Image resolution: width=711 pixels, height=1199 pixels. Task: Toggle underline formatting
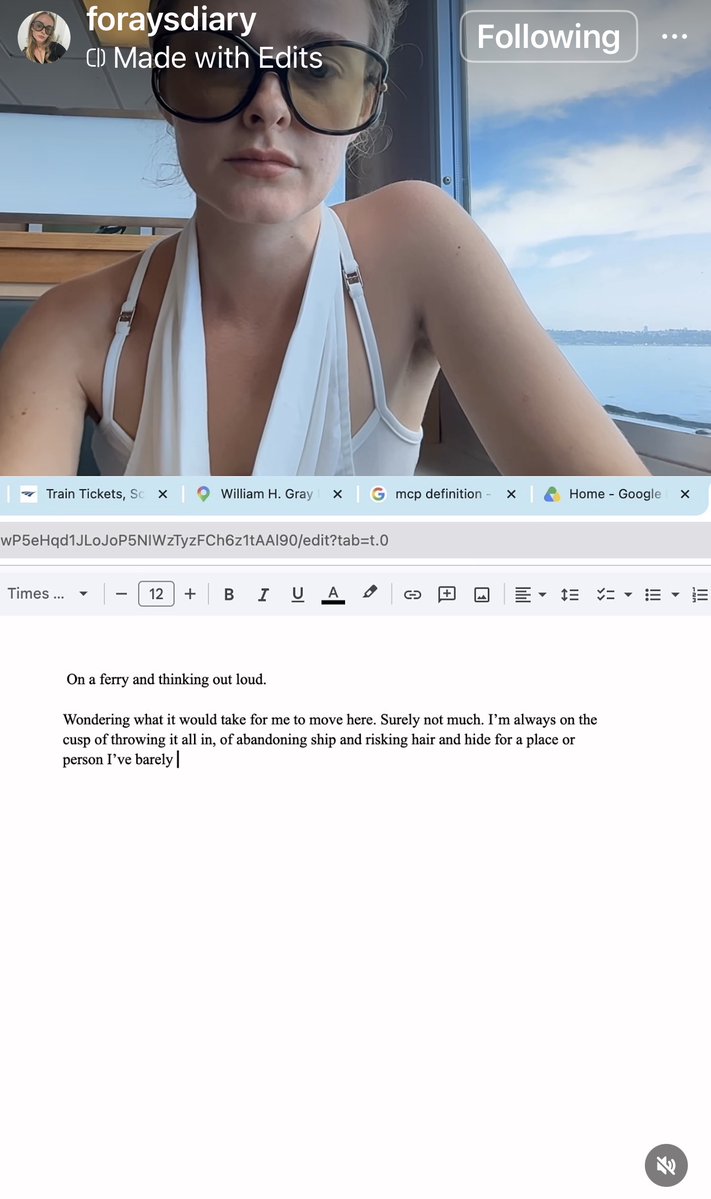297,594
